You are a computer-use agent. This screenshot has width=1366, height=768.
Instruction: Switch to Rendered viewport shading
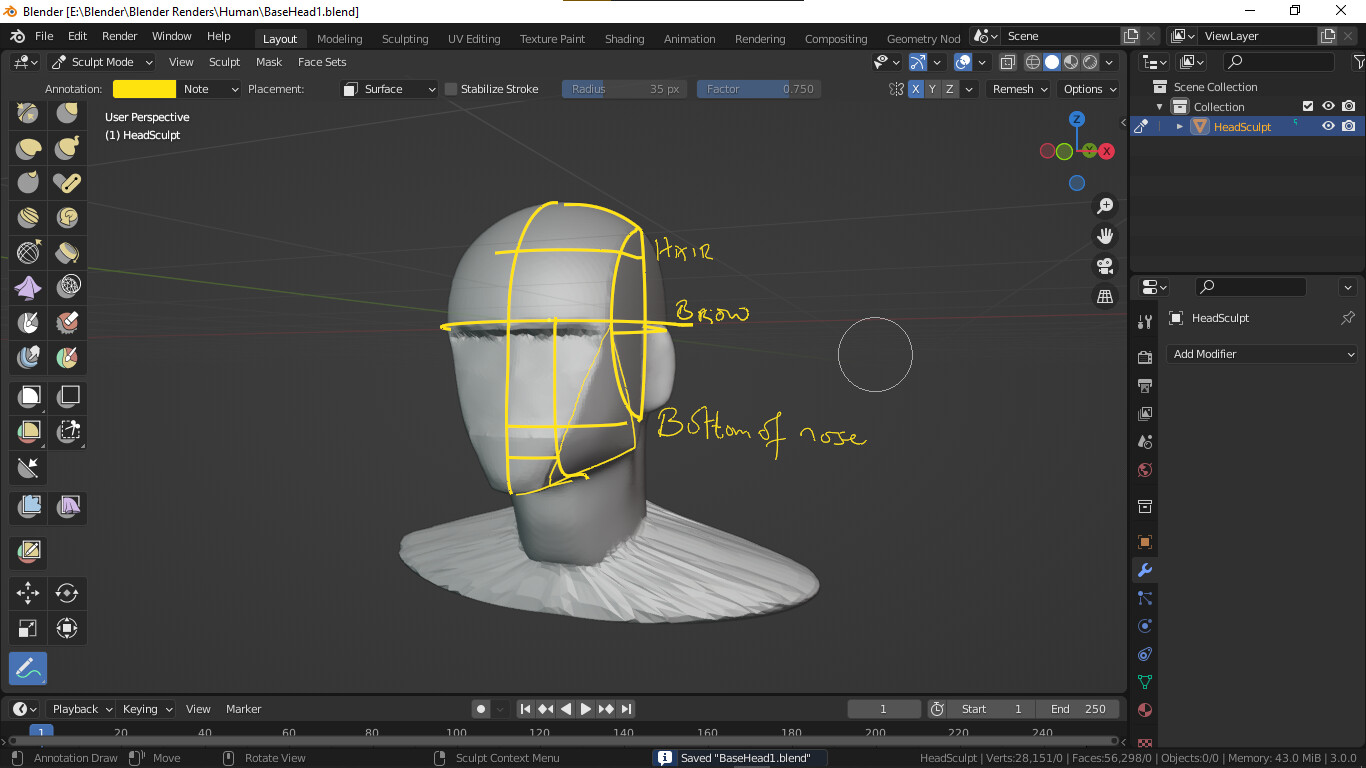(x=1090, y=62)
